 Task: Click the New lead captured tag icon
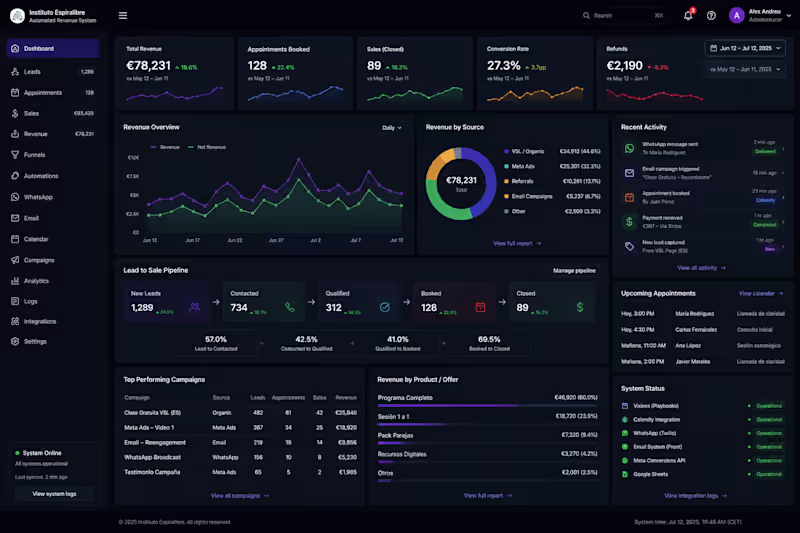coord(630,246)
